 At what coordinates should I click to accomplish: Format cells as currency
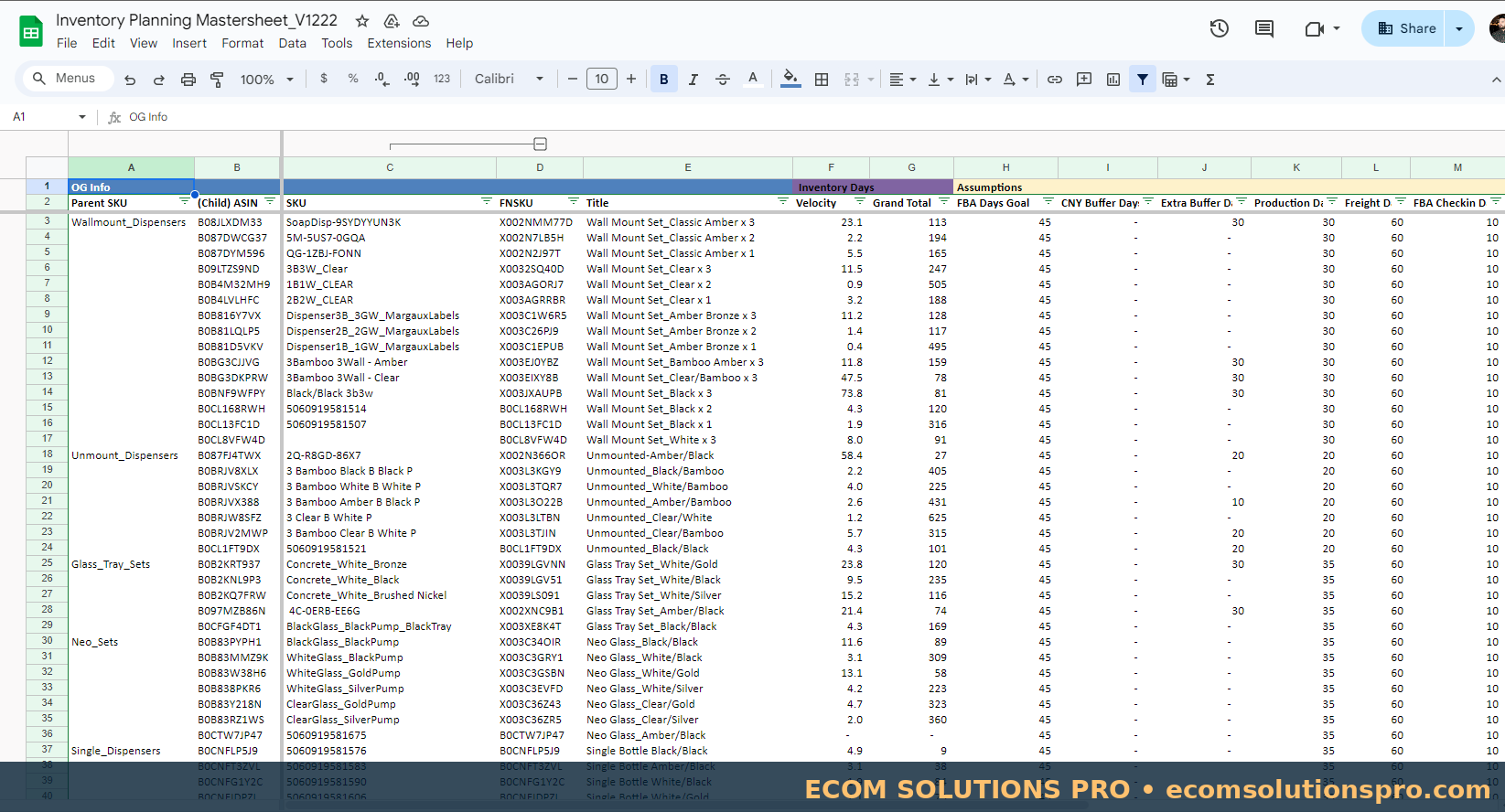pos(324,79)
